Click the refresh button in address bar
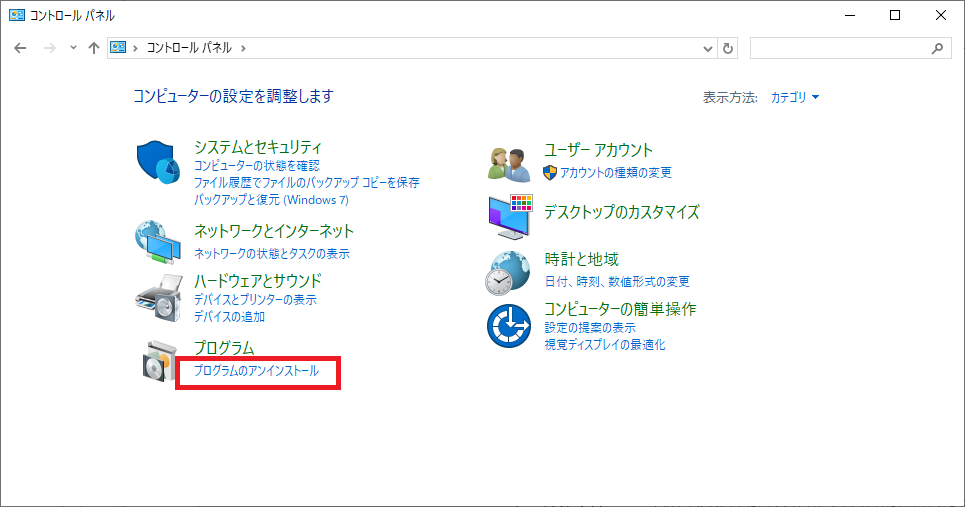 click(728, 48)
